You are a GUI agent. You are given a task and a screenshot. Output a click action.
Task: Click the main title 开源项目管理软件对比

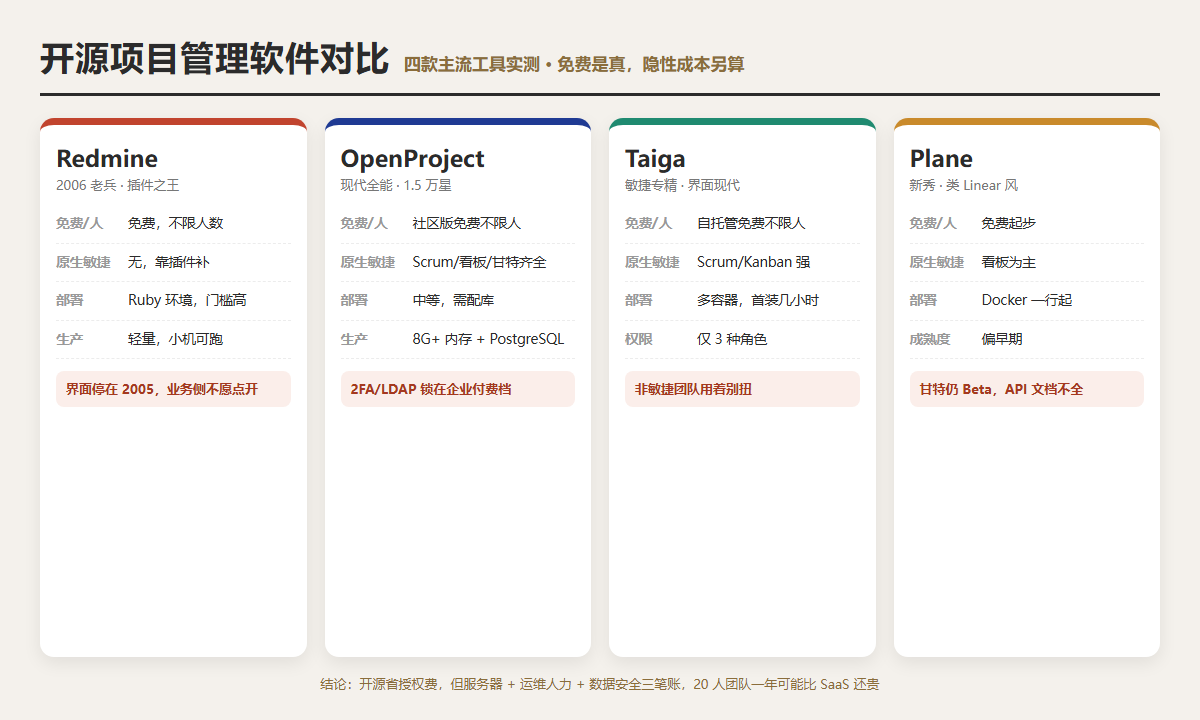(x=214, y=59)
